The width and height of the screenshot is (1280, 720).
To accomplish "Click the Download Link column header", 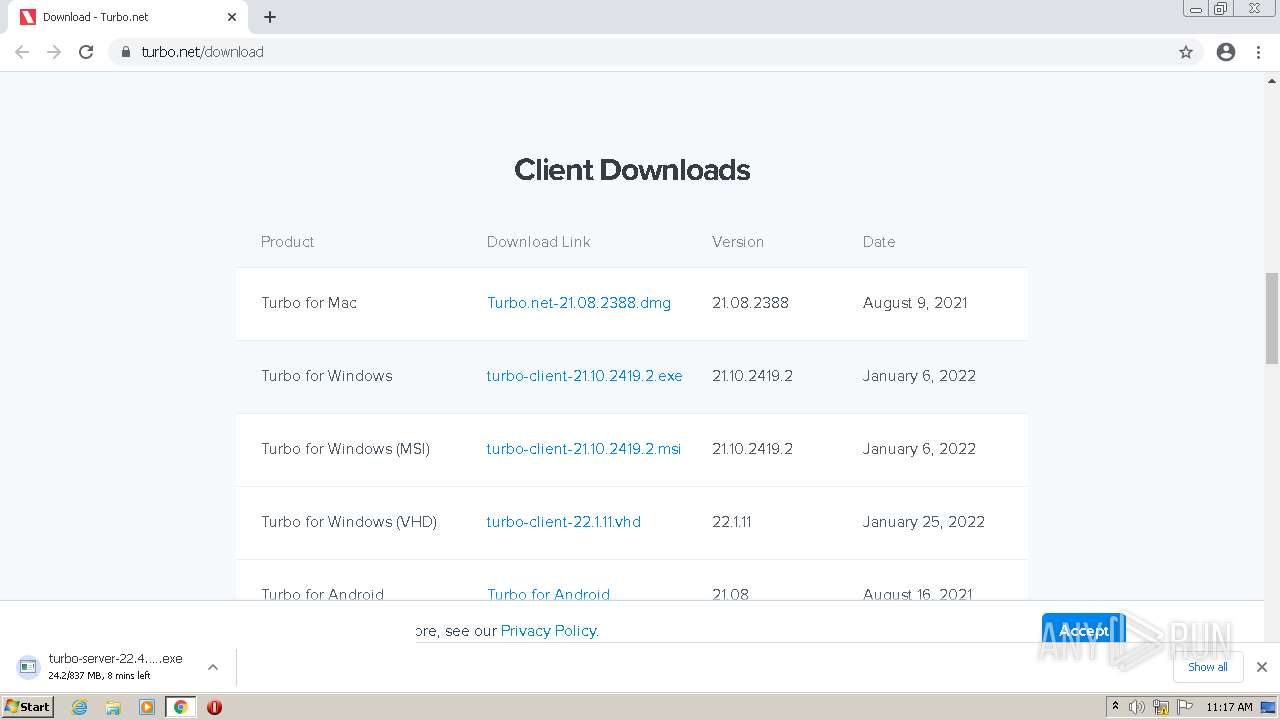I will click(x=538, y=242).
